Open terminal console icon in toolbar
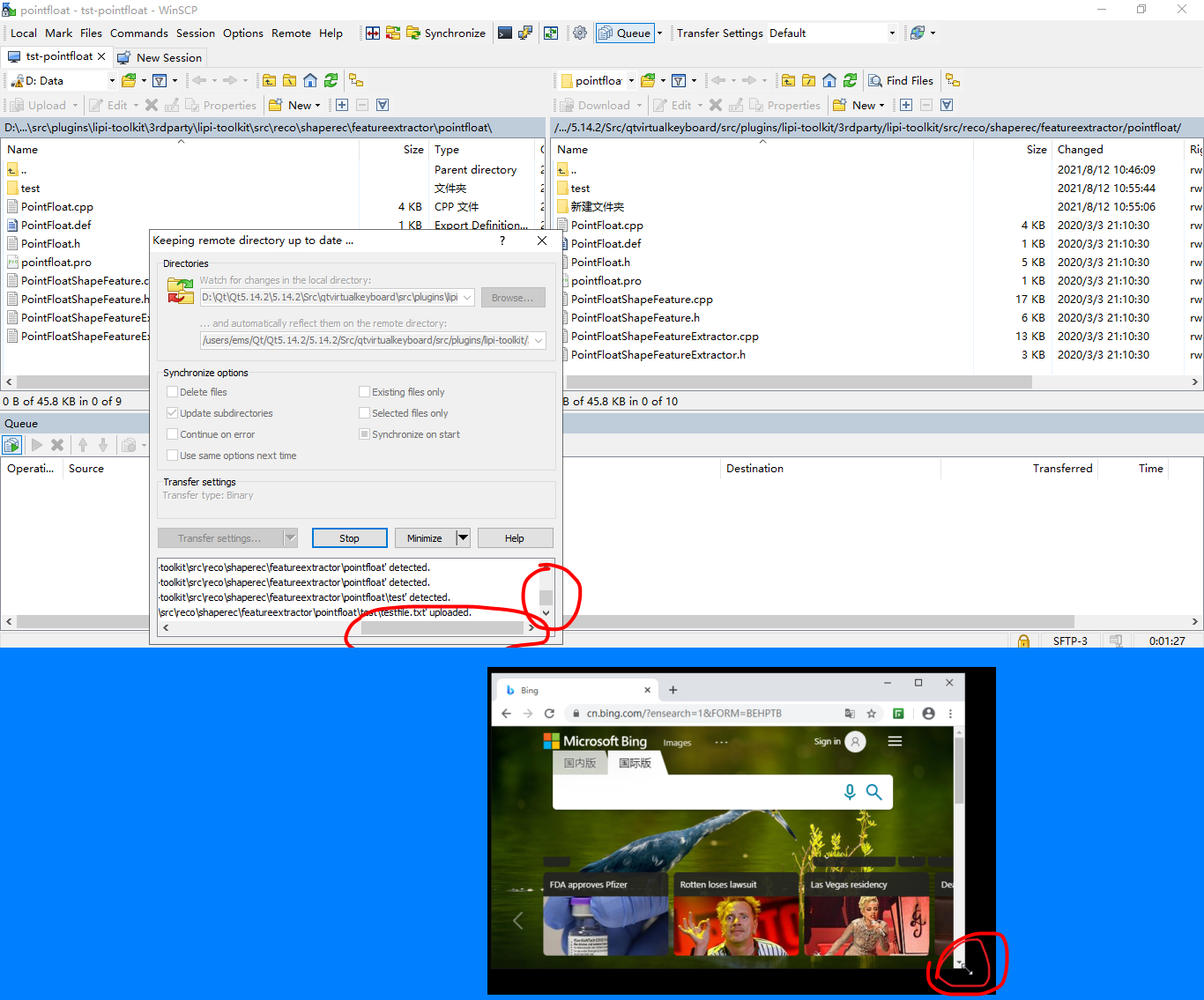Image resolution: width=1204 pixels, height=1000 pixels. pos(505,33)
